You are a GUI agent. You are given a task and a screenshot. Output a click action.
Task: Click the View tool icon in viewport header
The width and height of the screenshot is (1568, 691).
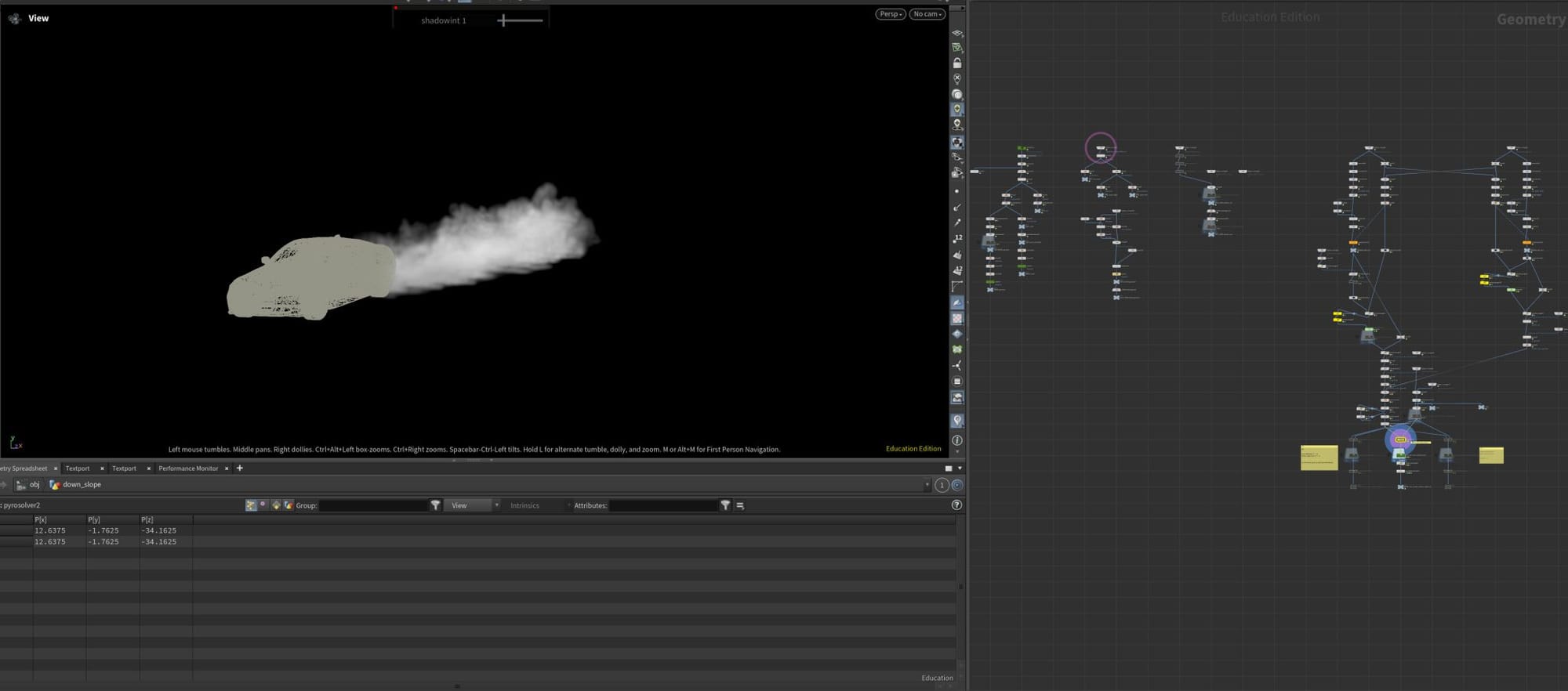coord(14,18)
